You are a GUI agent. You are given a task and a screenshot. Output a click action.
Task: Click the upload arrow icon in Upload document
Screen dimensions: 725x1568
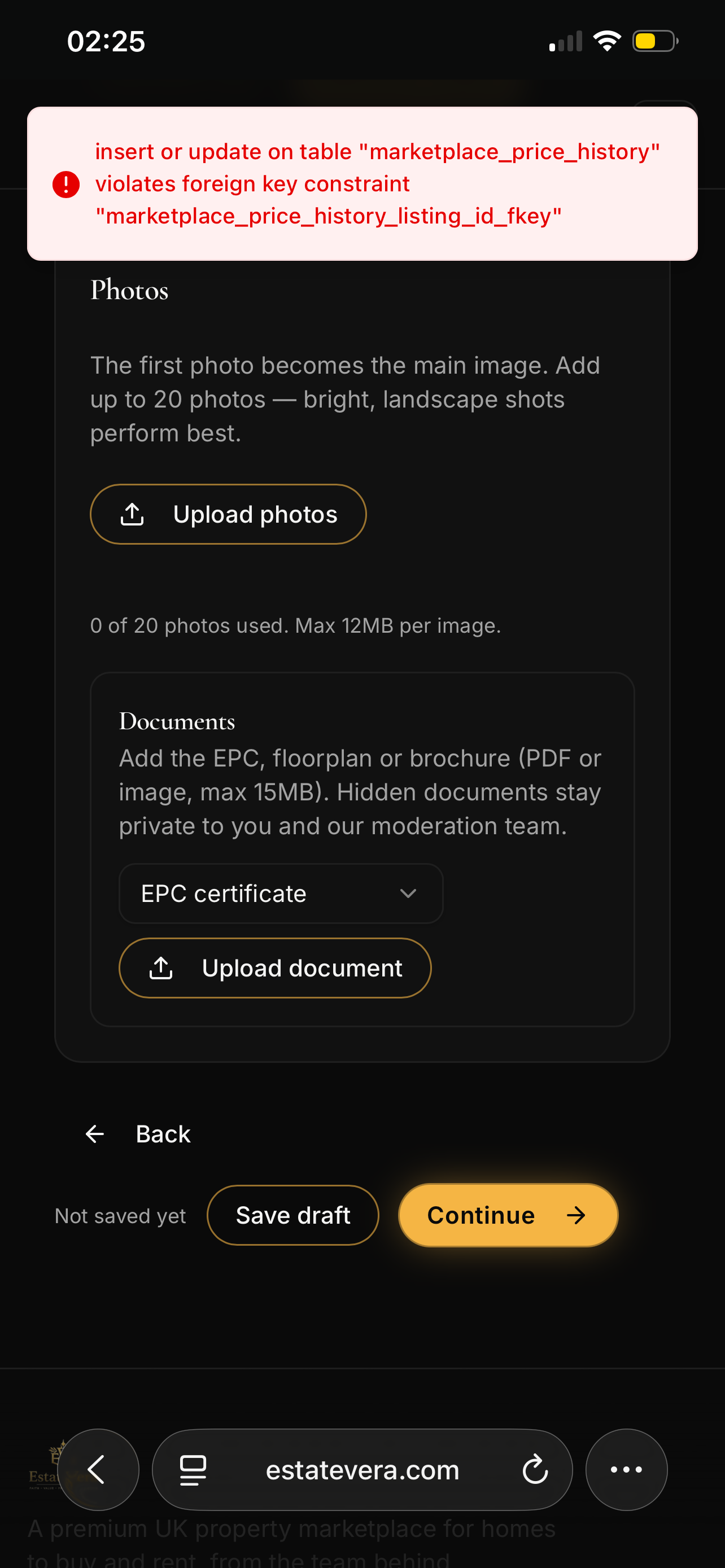pos(161,968)
